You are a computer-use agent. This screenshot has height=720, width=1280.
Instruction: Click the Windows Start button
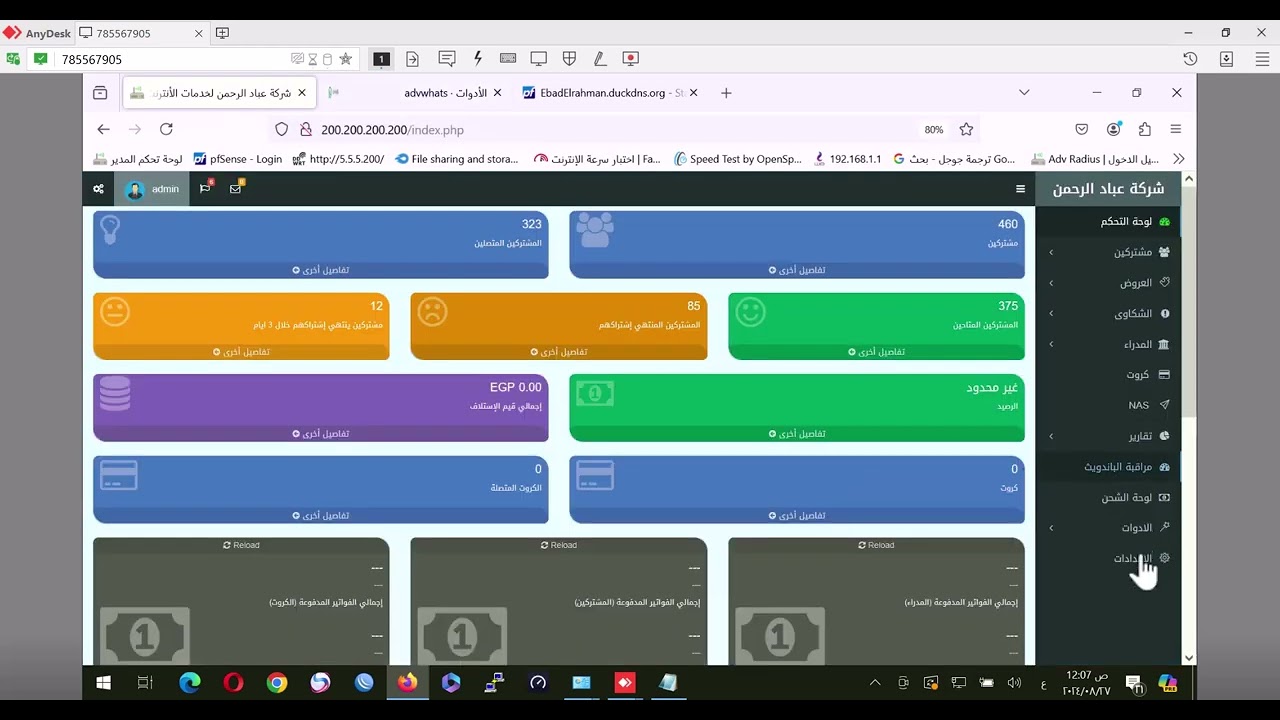[x=103, y=683]
